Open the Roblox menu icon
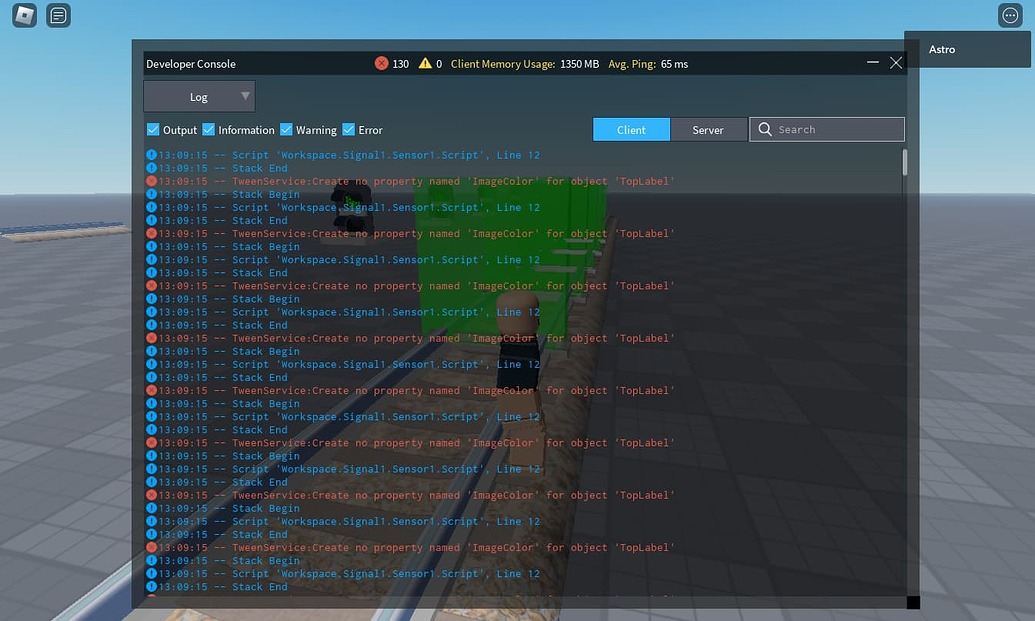This screenshot has height=621, width=1035. (x=24, y=15)
